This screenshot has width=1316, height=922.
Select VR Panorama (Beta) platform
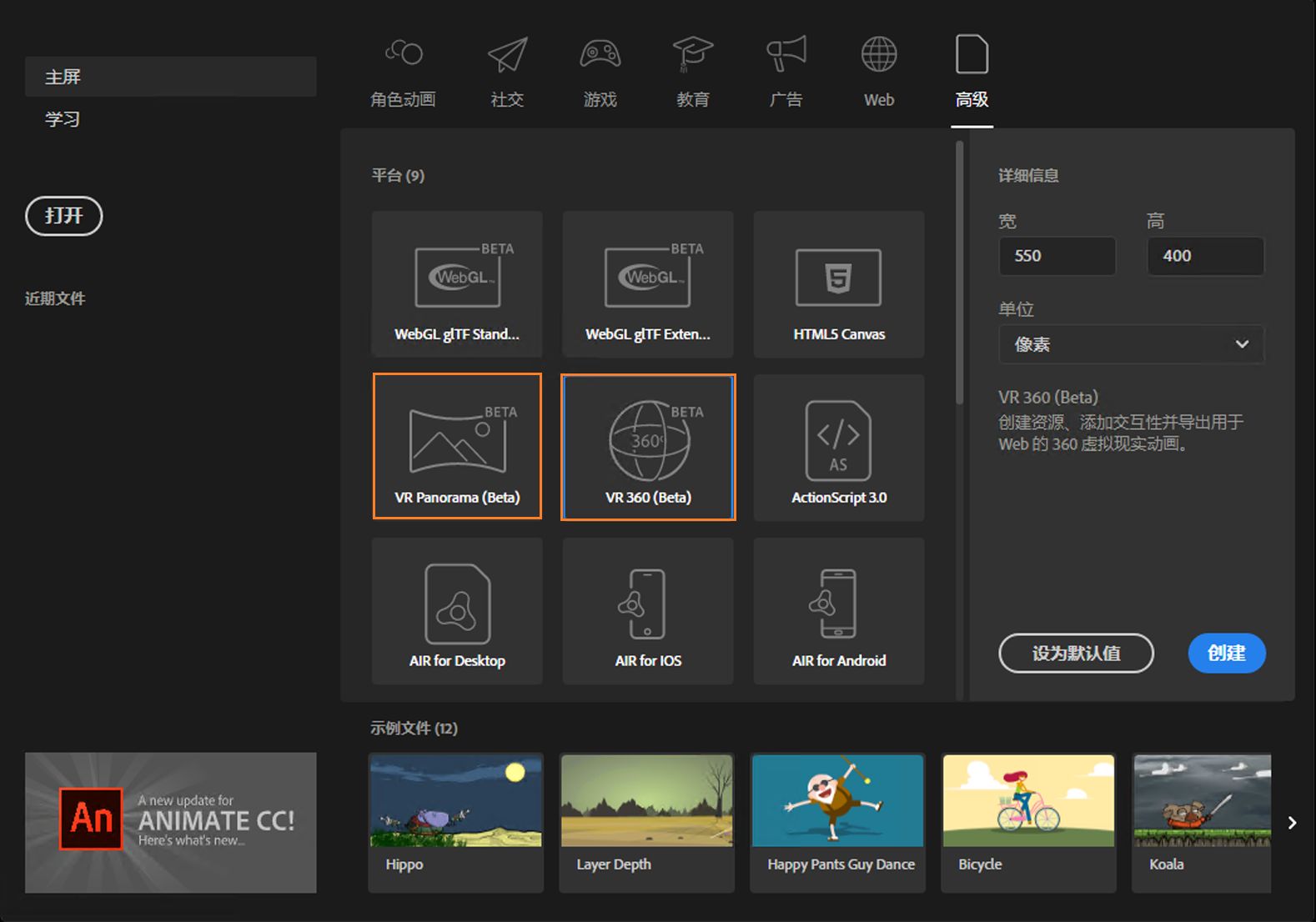click(457, 446)
